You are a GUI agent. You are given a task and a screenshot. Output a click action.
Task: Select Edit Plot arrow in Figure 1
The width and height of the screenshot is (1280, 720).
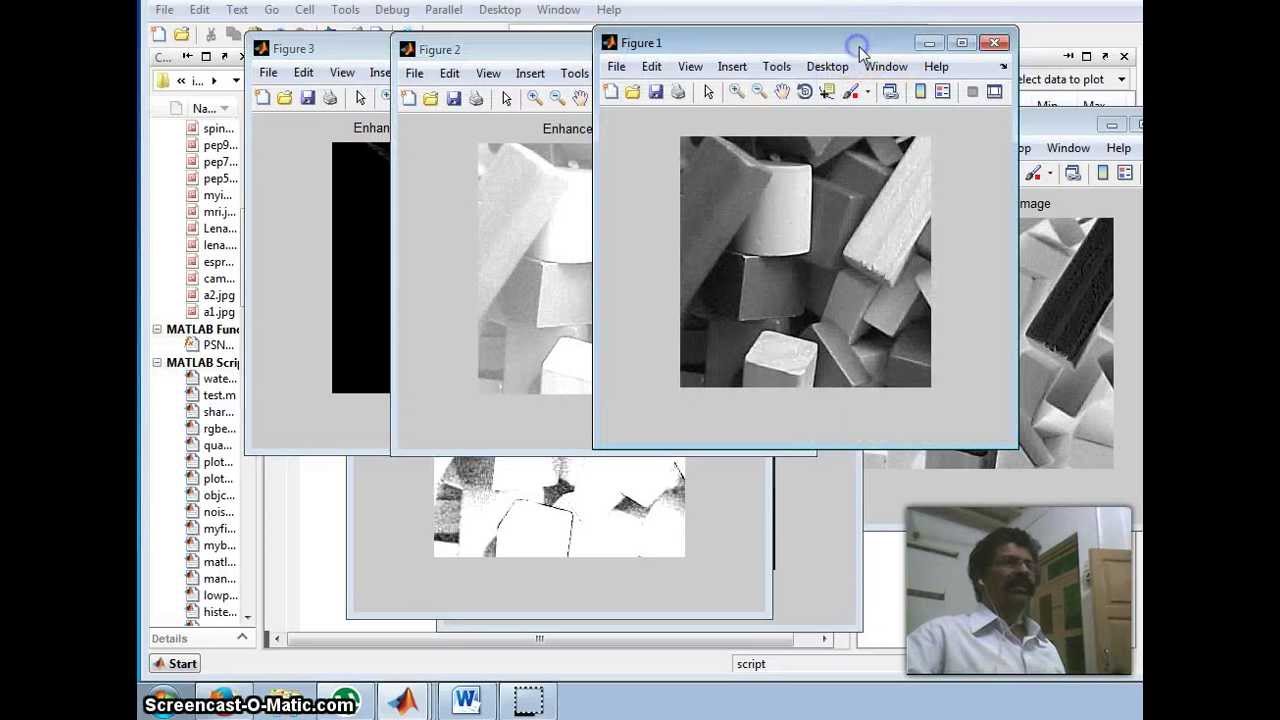point(709,92)
